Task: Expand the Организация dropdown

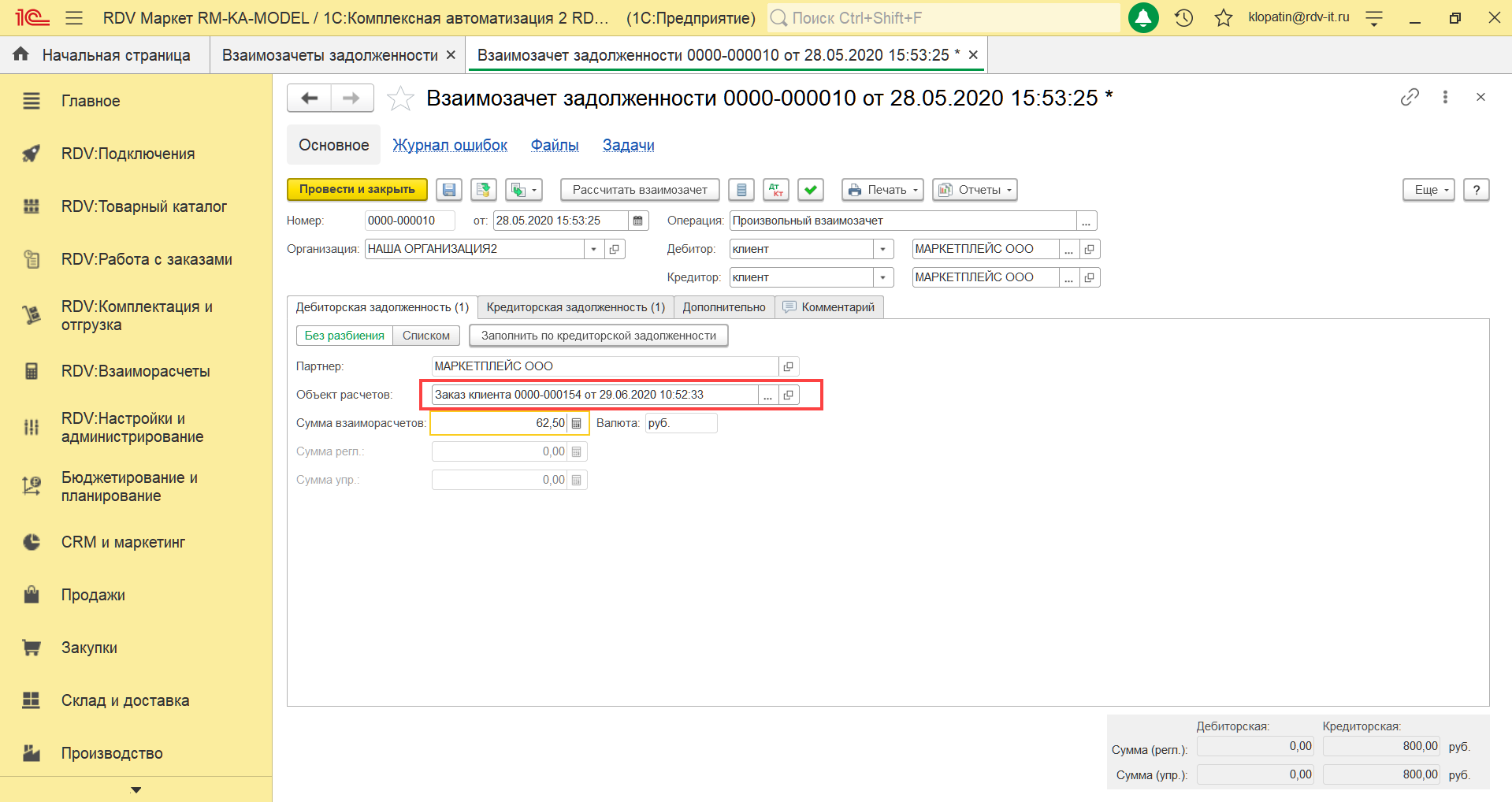Action: click(x=593, y=249)
